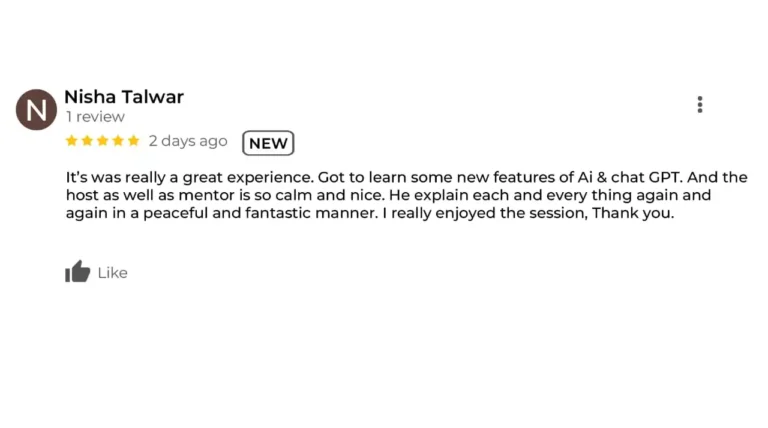This screenshot has height=428, width=768.
Task: Click the "1 review" count link
Action: coord(96,117)
